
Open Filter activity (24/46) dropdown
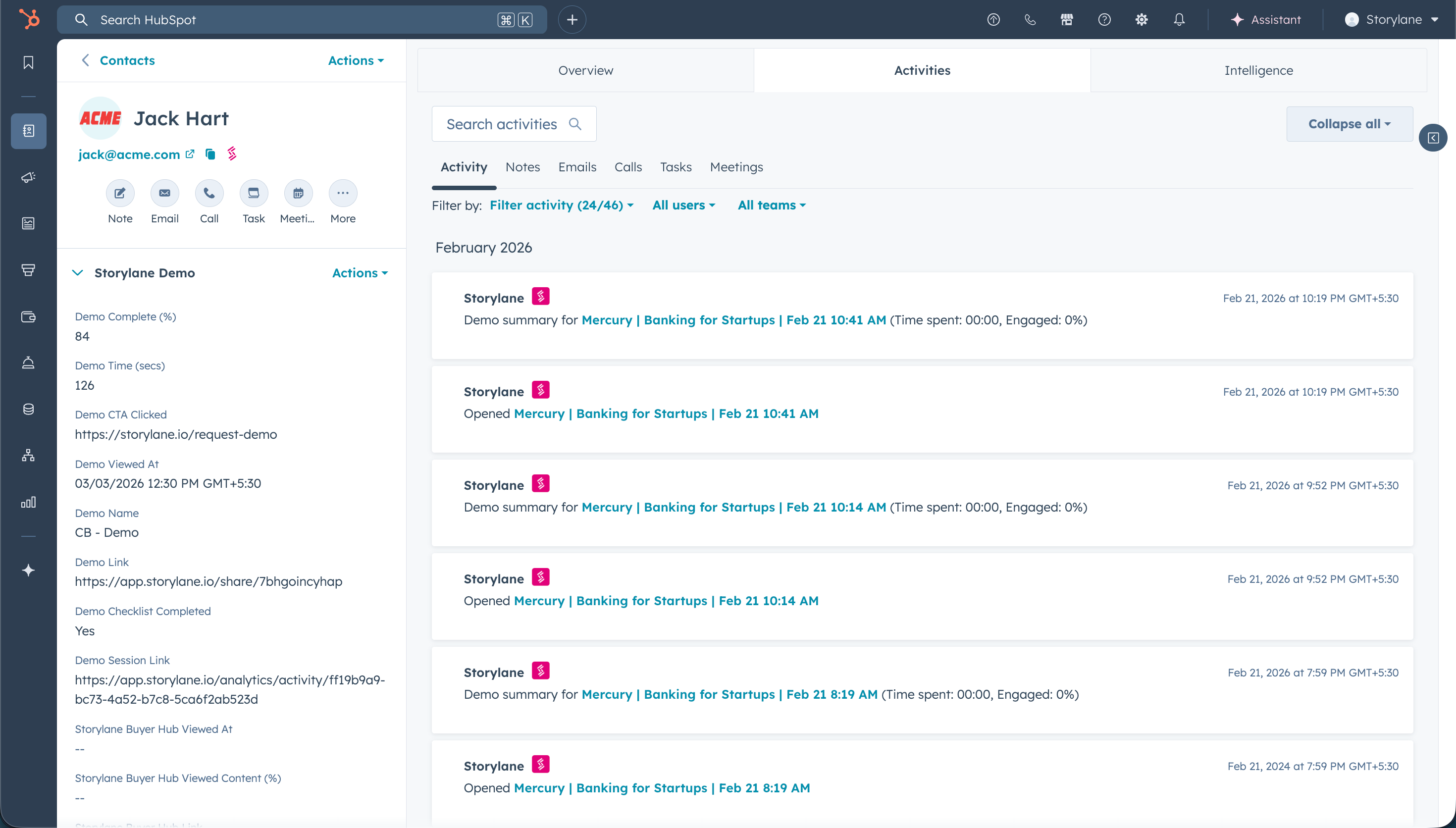coord(562,206)
